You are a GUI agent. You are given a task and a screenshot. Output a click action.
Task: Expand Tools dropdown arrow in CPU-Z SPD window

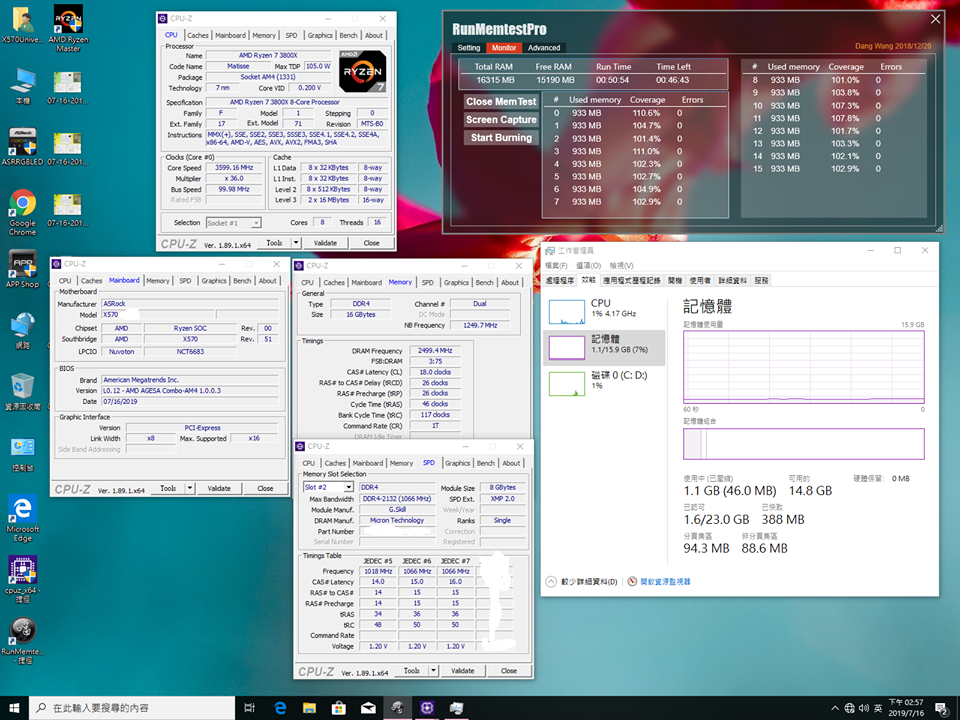click(433, 671)
